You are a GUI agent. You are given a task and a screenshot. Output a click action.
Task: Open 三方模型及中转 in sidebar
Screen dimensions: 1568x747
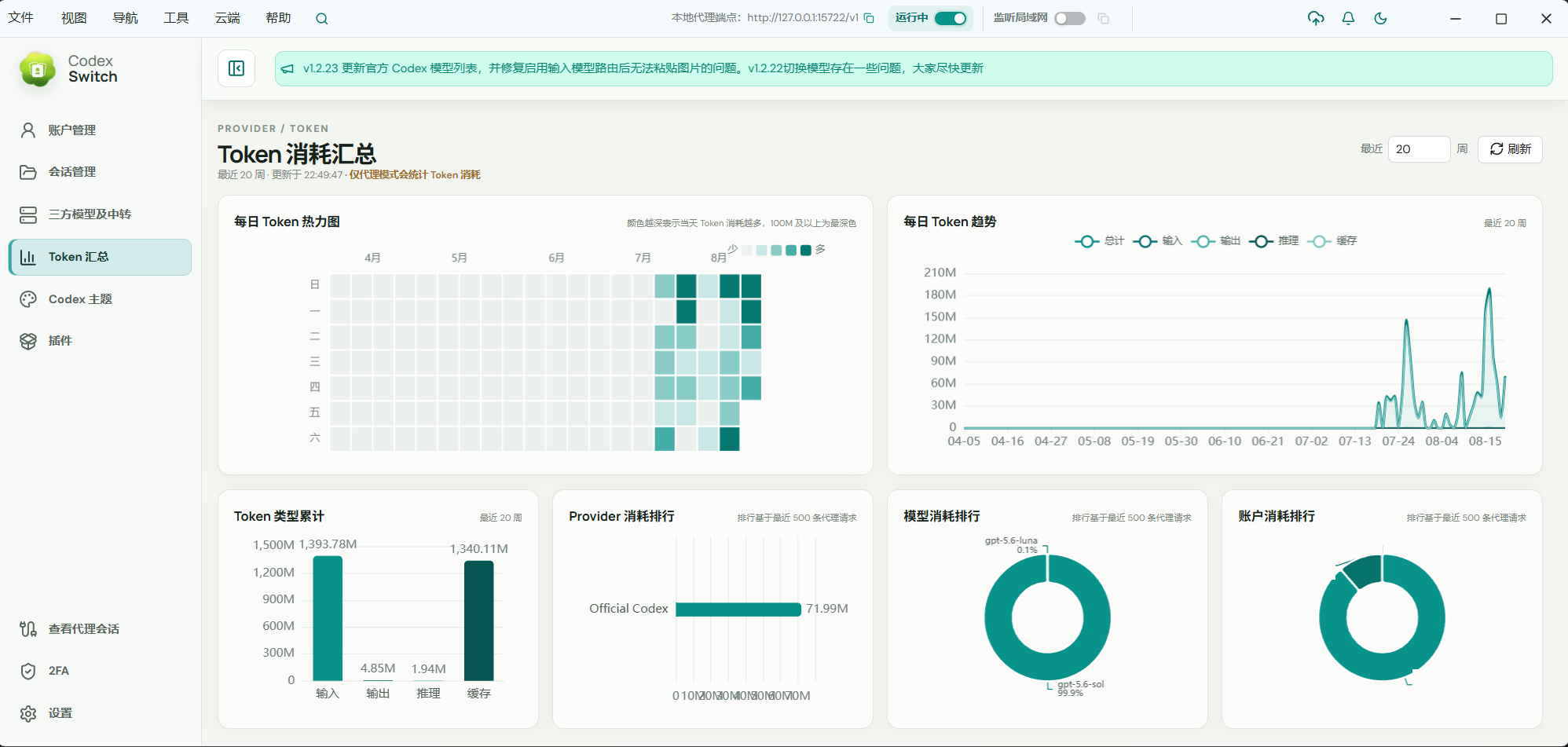(100, 214)
